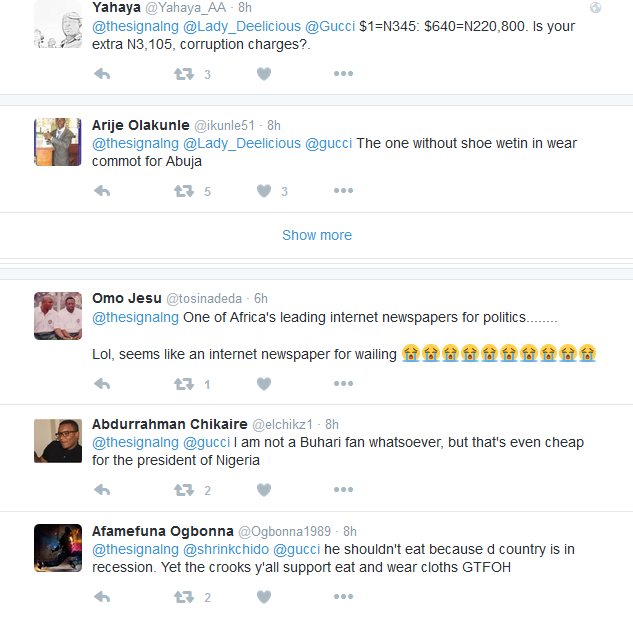Retweet Yahaya's exchange rate tweet
633x617 pixels.
(183, 74)
